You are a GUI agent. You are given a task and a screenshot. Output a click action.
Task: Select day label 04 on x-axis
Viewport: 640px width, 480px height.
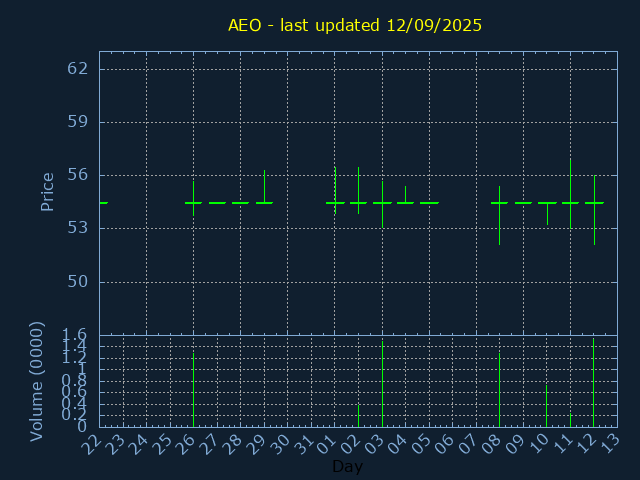398,444
